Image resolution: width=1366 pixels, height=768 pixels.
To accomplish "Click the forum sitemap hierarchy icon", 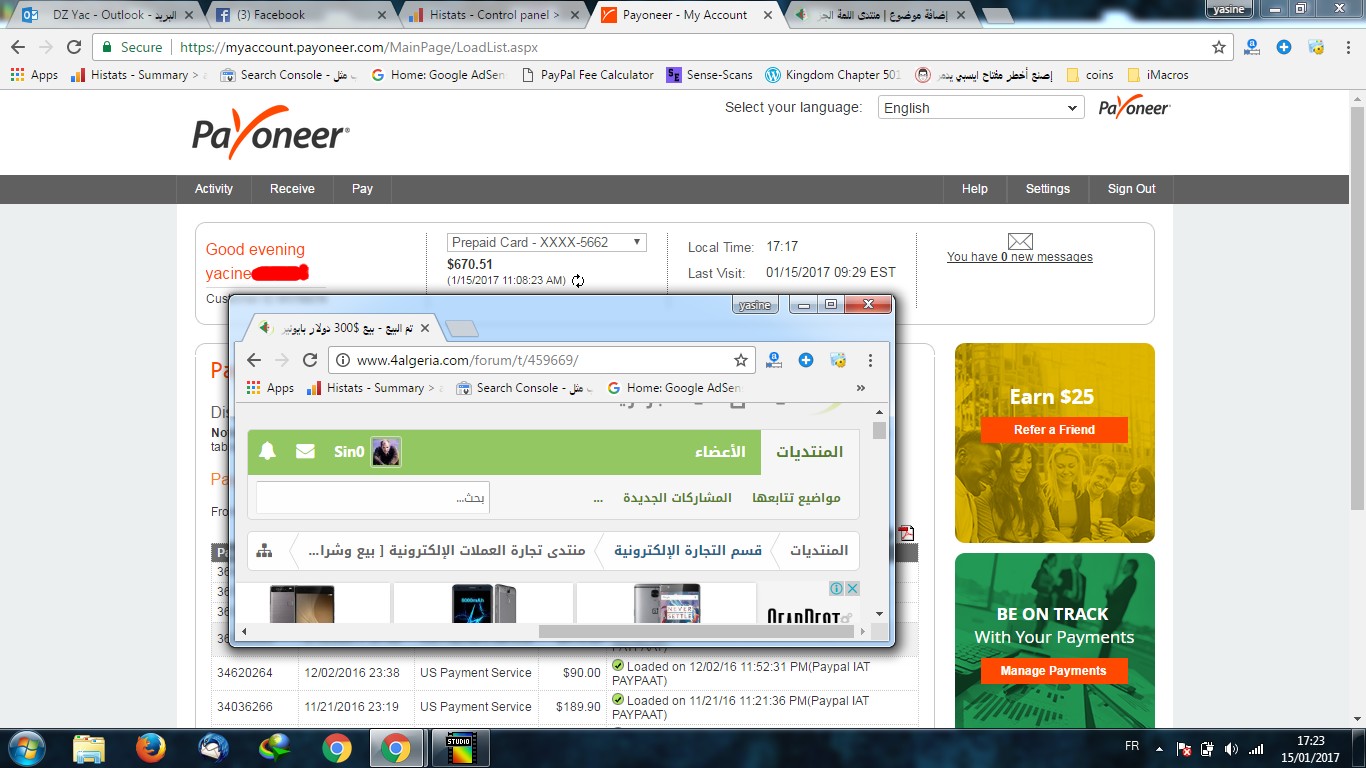I will (264, 550).
